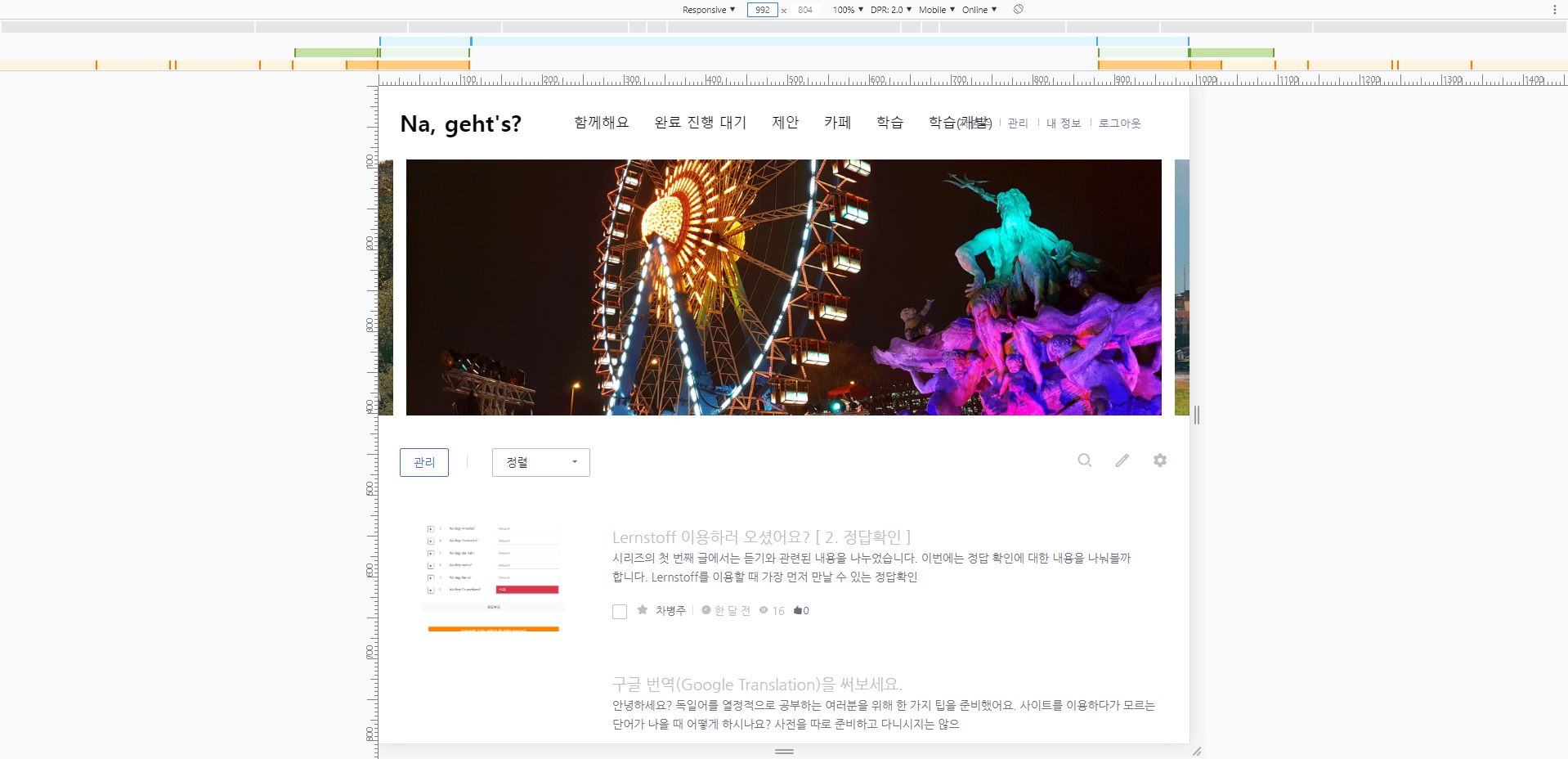
Task: Open the Lernstoff 이용하러 오셨어요? post title
Action: pyautogui.click(x=761, y=537)
